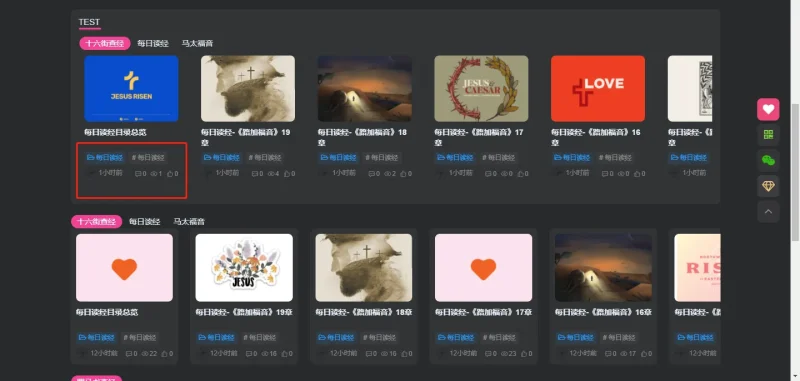800x381 pixels.
Task: Open the 马太福音 tab in TEST section
Action: (x=197, y=43)
